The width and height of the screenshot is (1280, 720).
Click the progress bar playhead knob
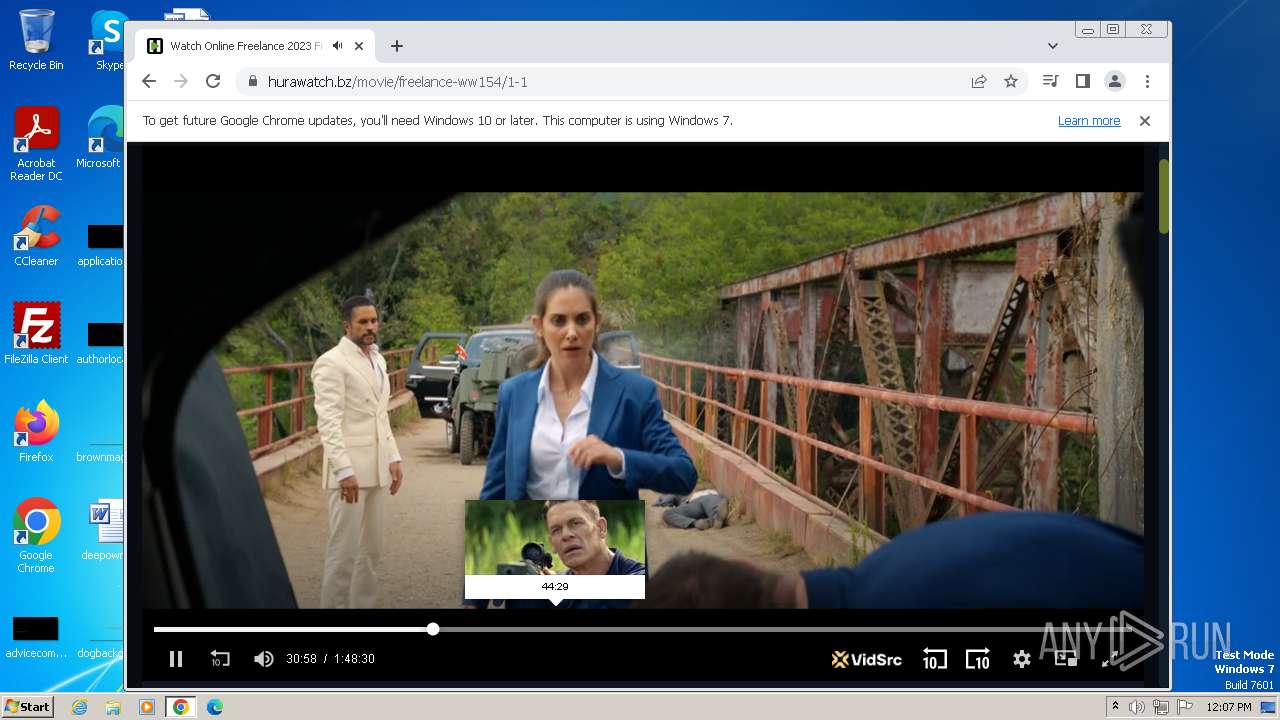click(x=433, y=629)
